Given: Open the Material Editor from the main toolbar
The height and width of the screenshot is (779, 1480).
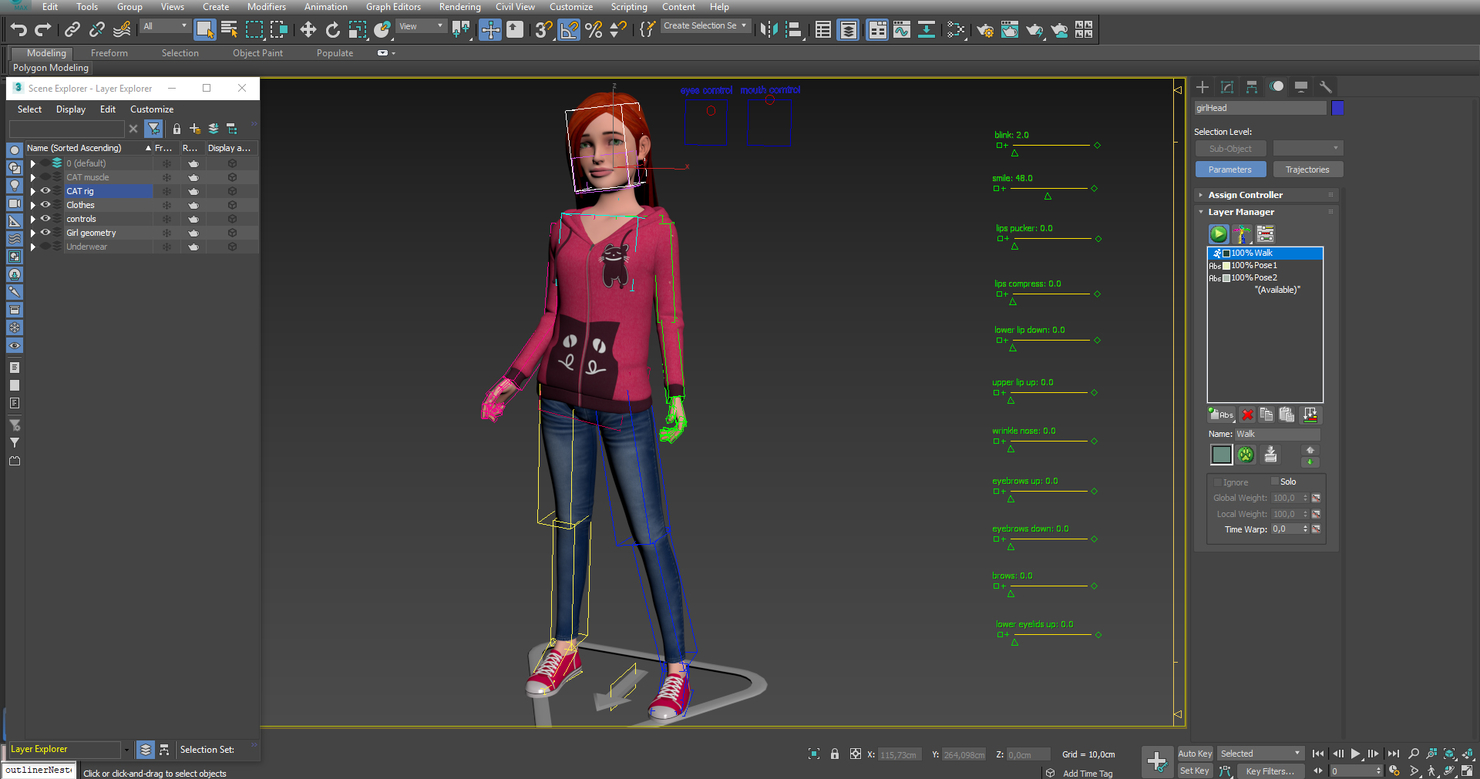Looking at the screenshot, I should point(955,29).
